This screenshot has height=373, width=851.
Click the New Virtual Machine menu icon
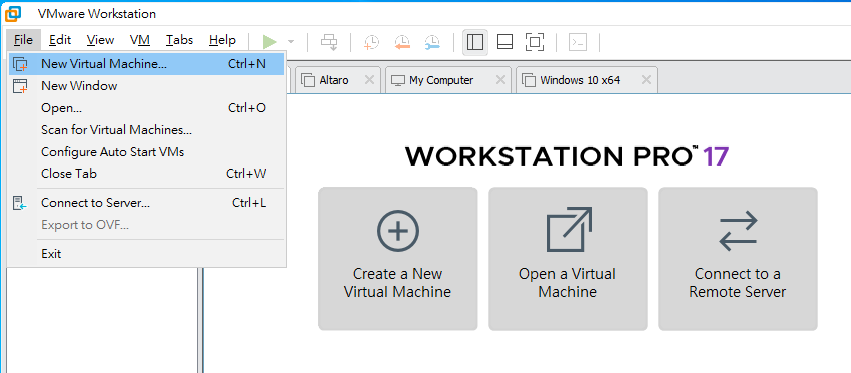pos(20,64)
